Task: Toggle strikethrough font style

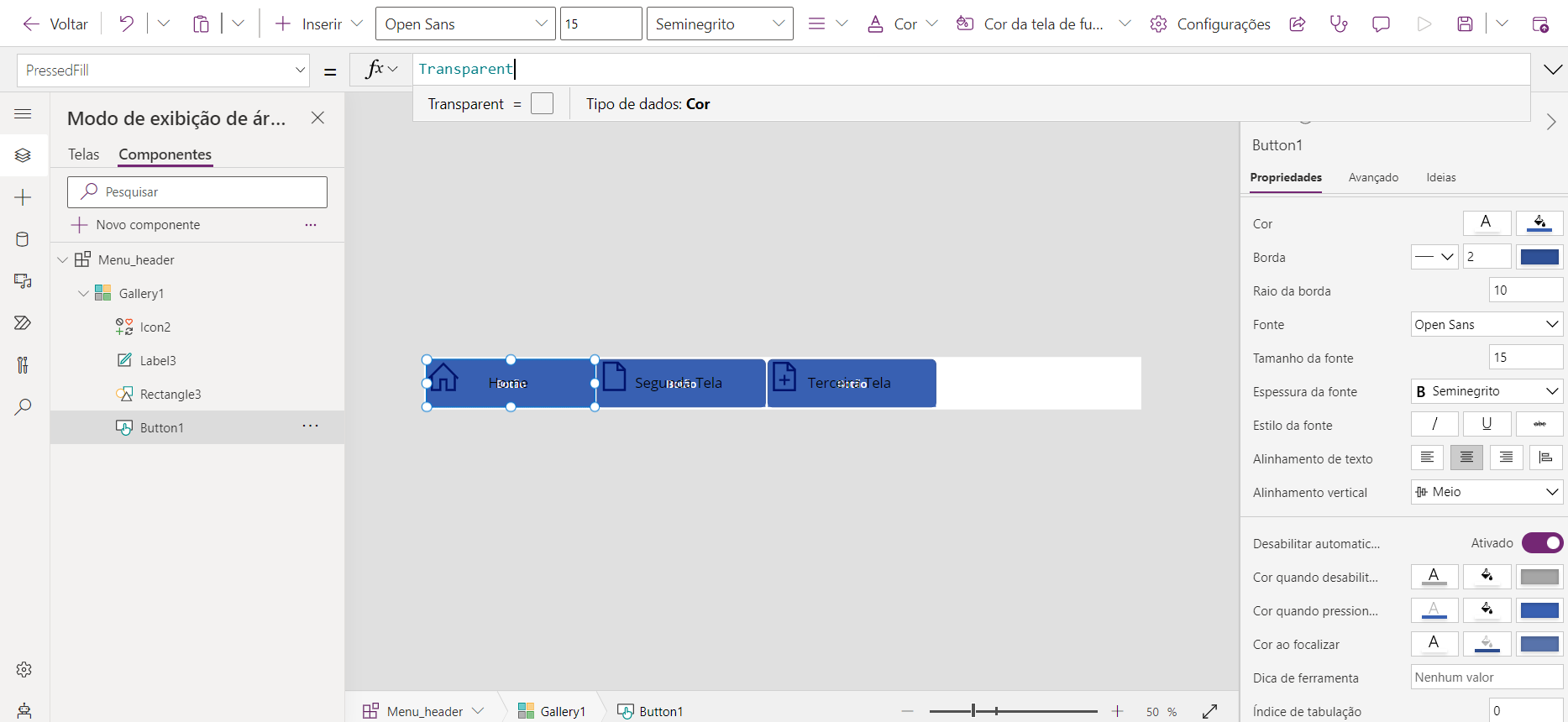Action: 1539,424
